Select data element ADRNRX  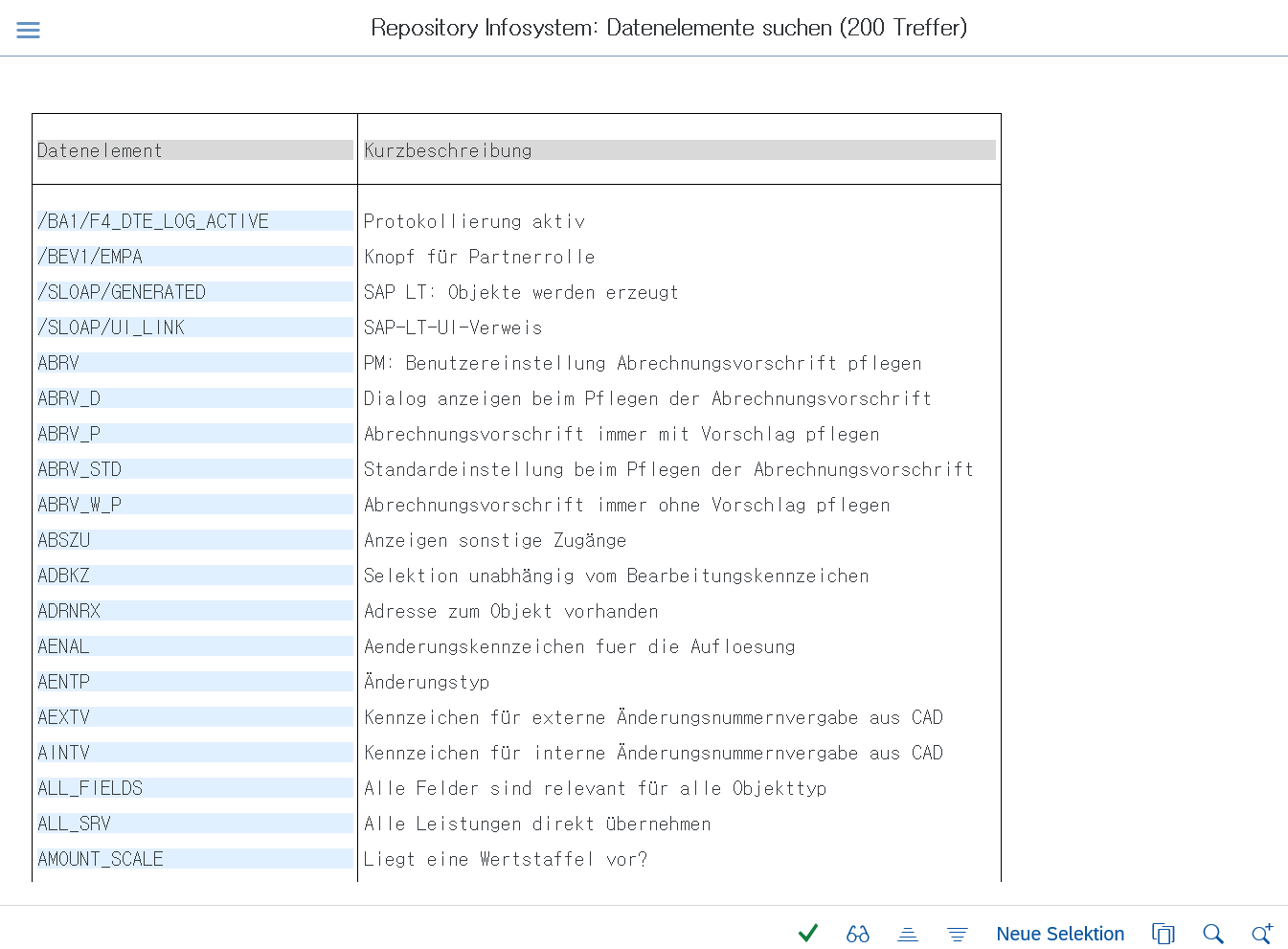tap(195, 611)
